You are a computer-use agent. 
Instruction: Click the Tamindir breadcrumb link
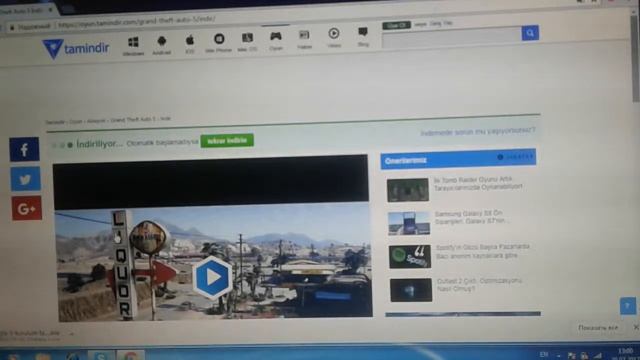(x=55, y=122)
